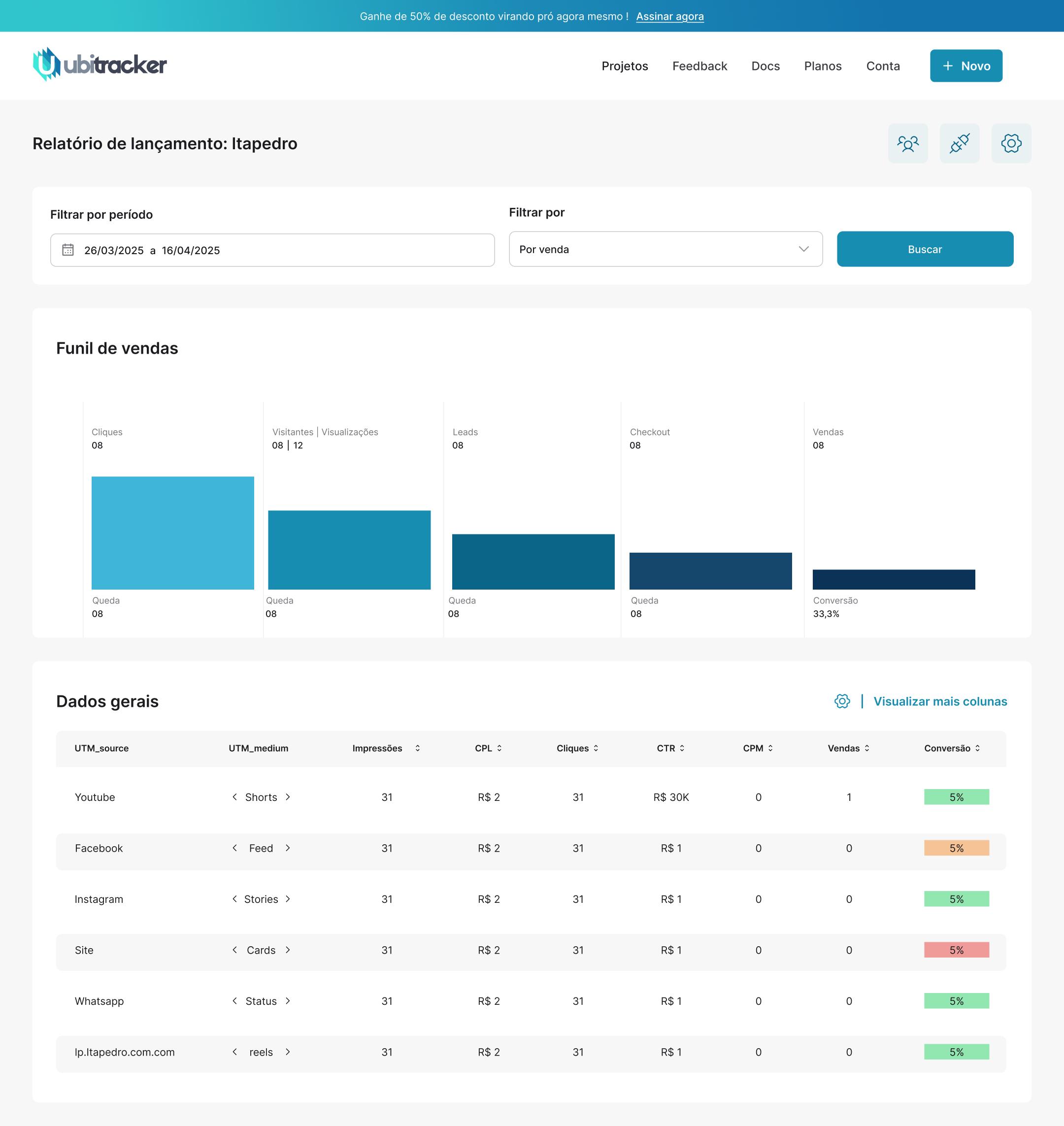This screenshot has width=1064, height=1126.
Task: Click the Leads funnel bar
Action: 533,562
